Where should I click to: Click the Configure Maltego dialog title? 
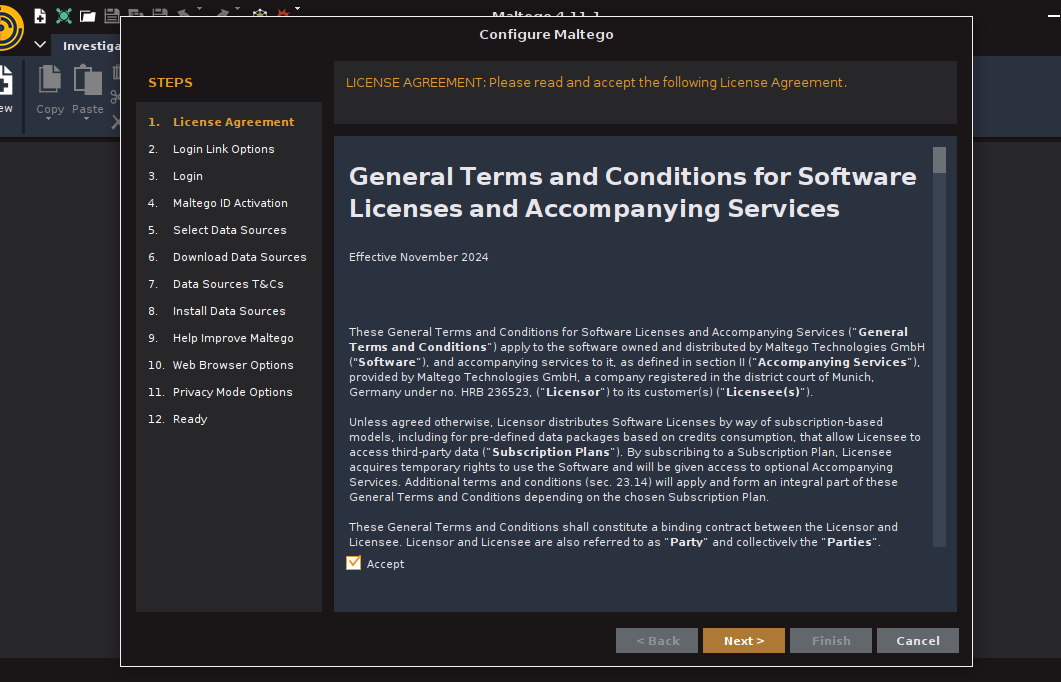pos(546,35)
